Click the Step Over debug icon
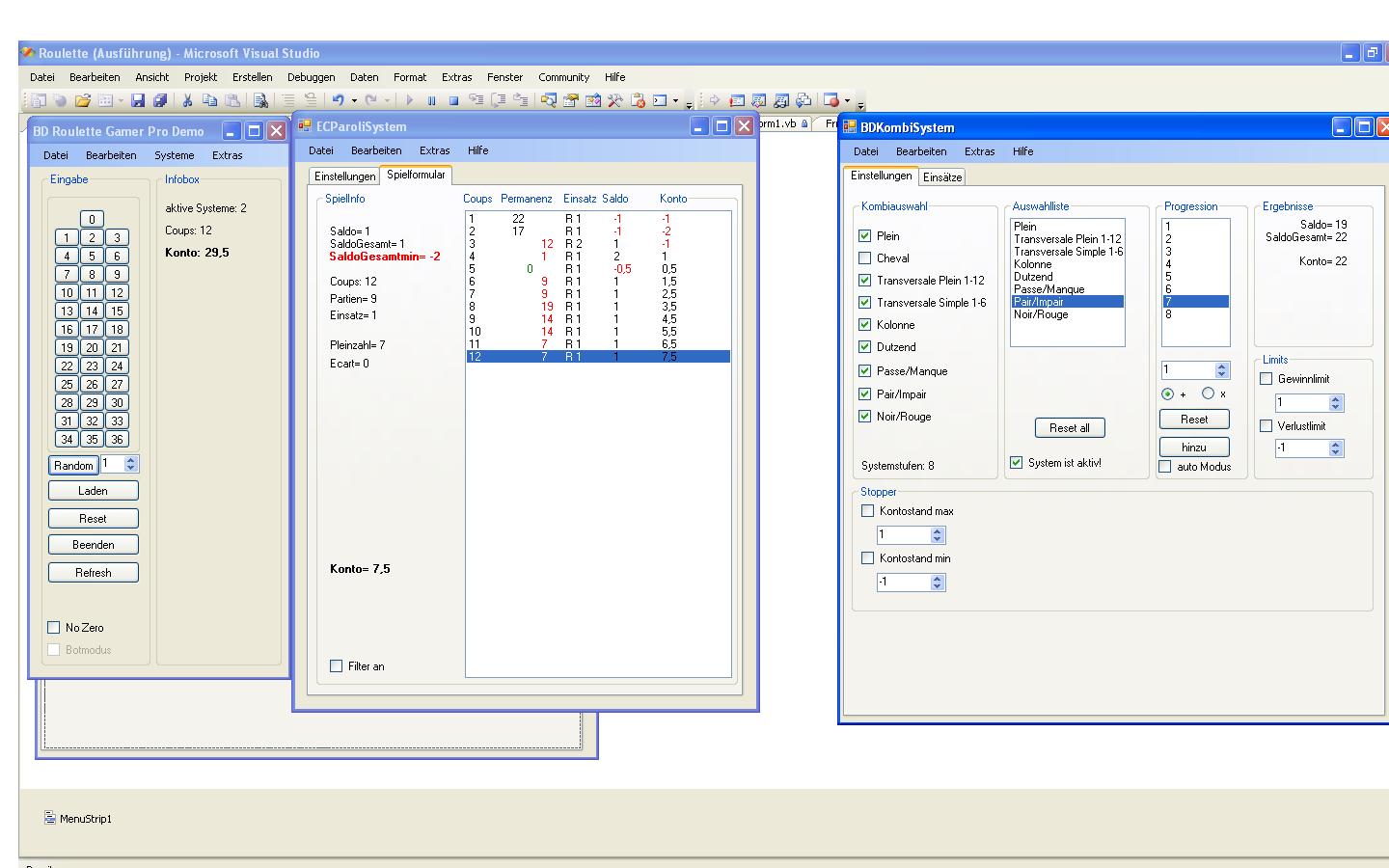Image resolution: width=1389 pixels, height=868 pixels. [499, 100]
